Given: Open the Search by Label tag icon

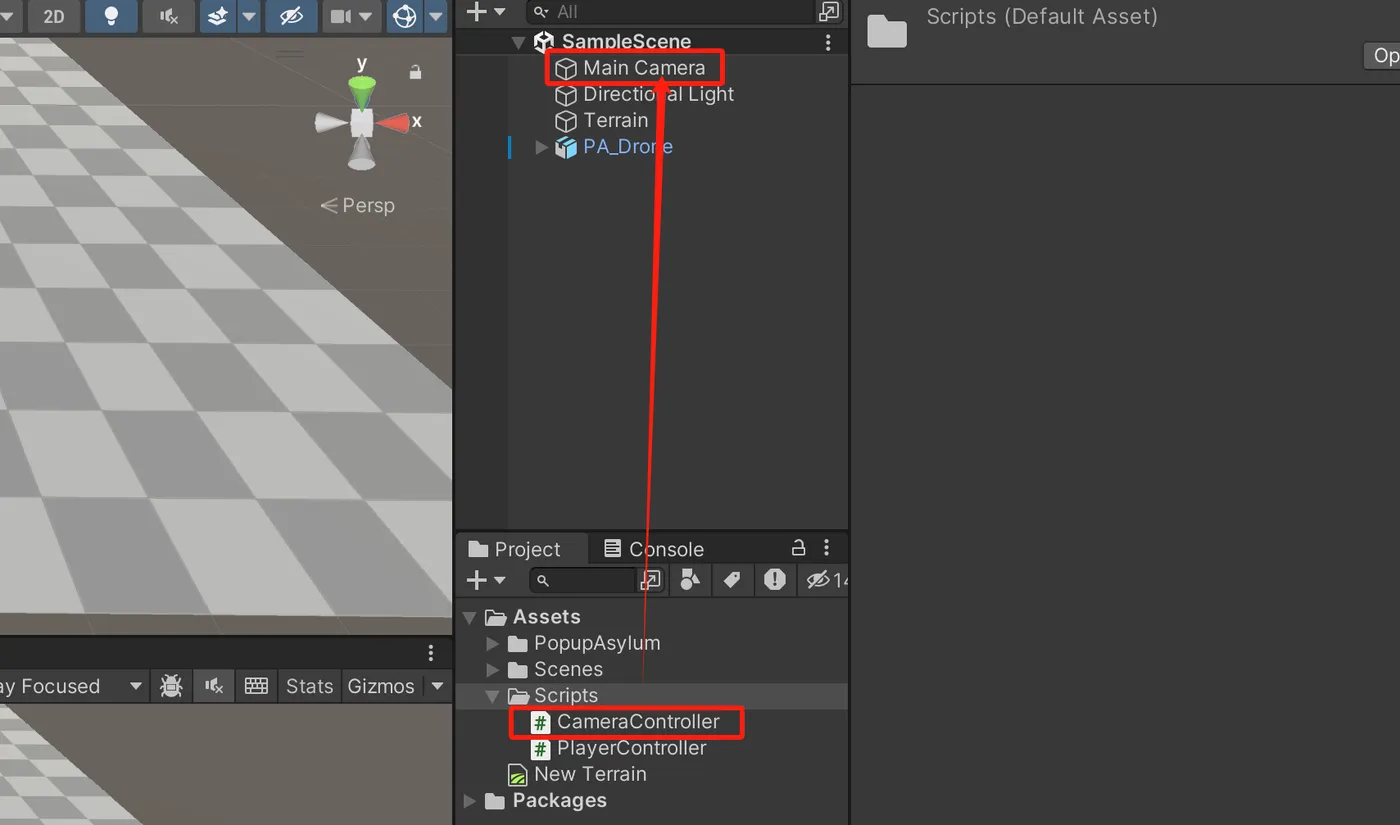Looking at the screenshot, I should (732, 580).
